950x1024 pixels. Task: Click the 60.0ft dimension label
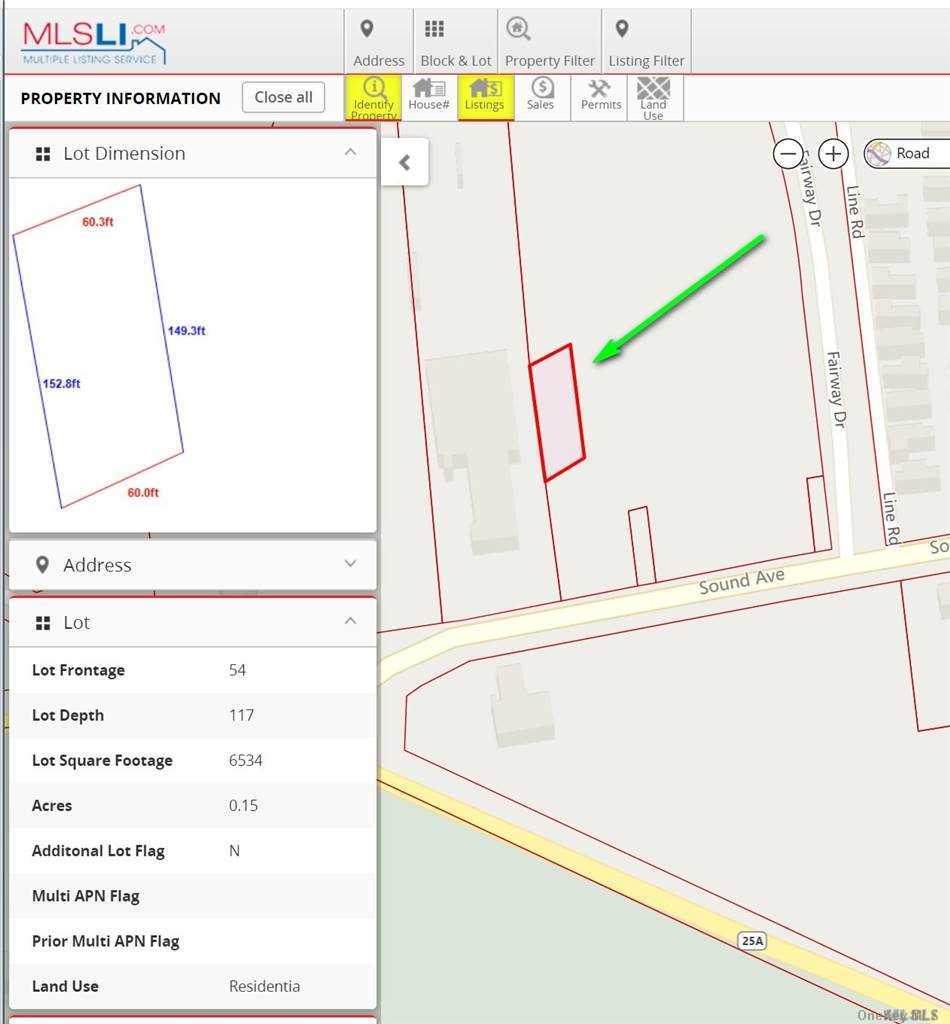click(143, 492)
